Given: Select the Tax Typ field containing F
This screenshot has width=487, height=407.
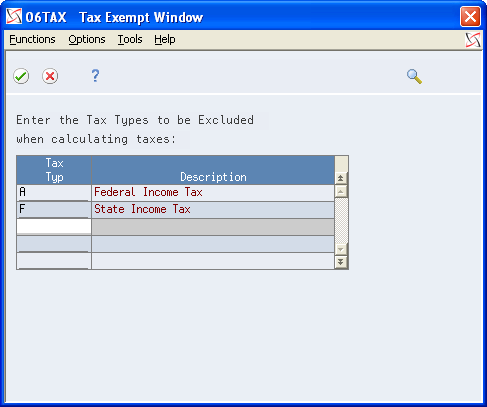Looking at the screenshot, I should point(54,210).
